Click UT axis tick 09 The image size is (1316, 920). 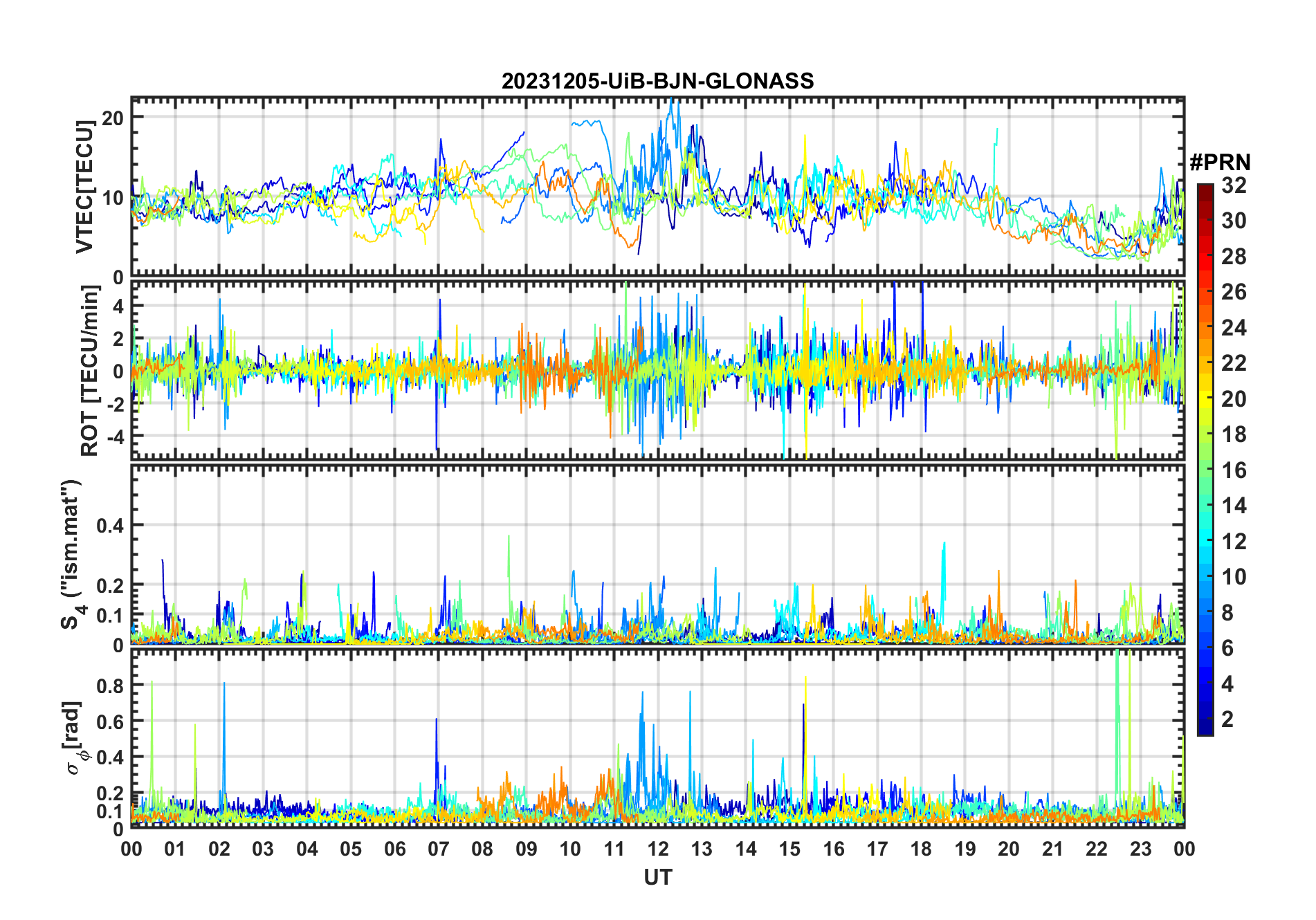click(526, 849)
